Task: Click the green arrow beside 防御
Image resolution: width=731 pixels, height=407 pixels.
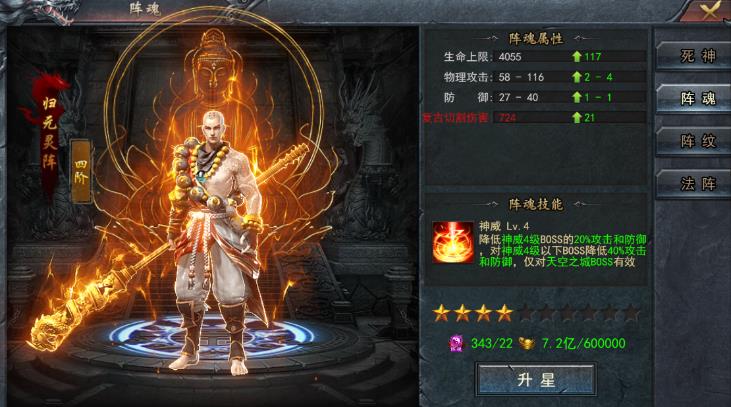Action: pyautogui.click(x=577, y=97)
